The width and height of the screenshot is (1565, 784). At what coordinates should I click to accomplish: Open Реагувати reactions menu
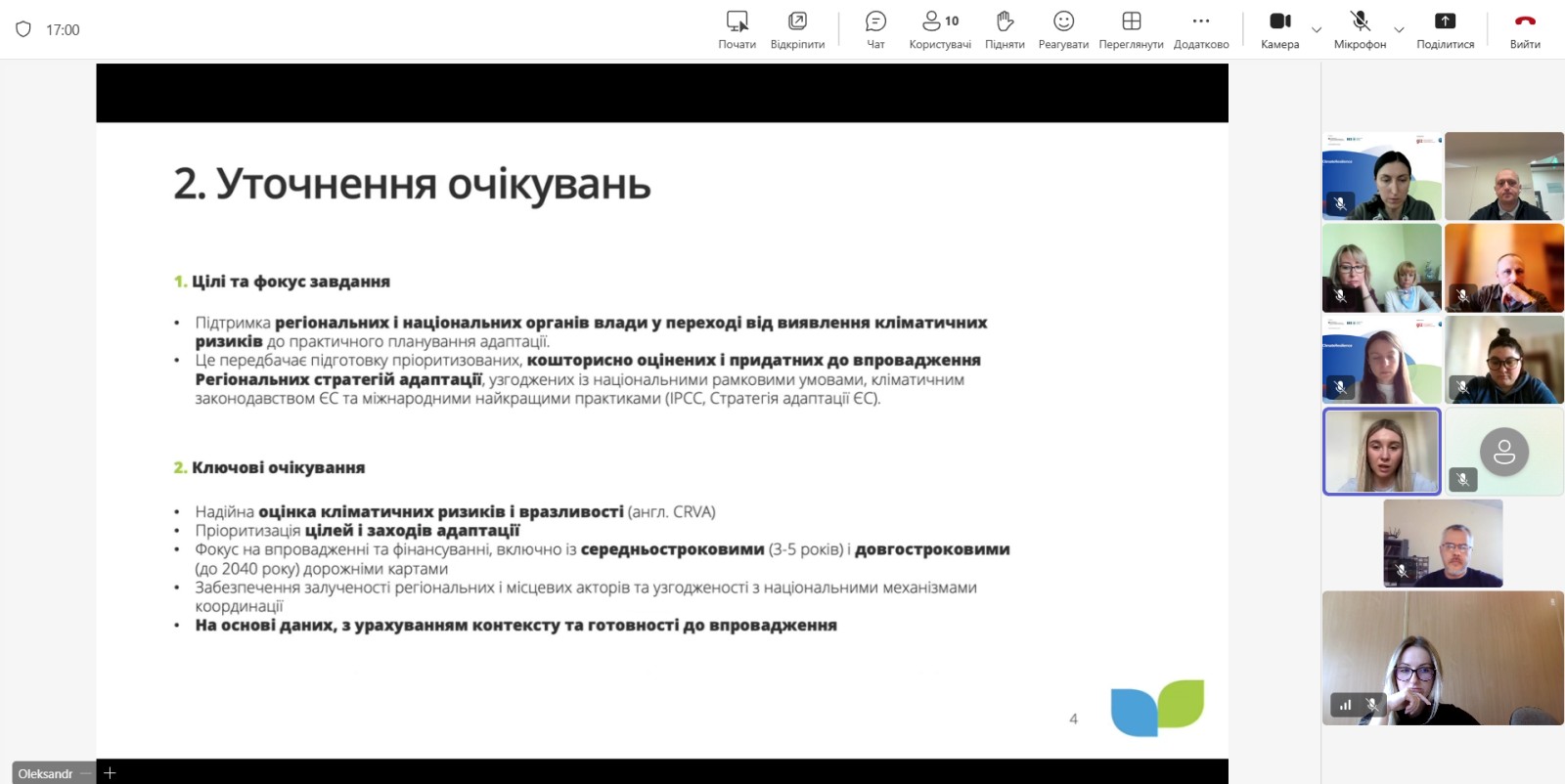(x=1063, y=29)
